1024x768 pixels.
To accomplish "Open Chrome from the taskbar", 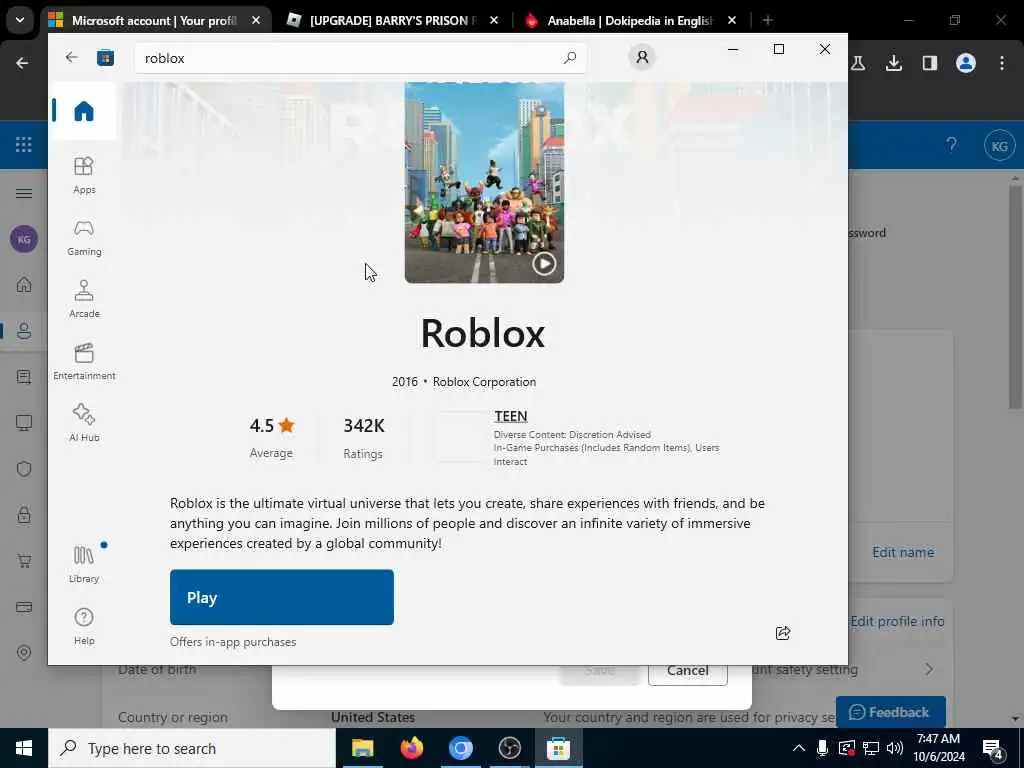I will pos(460,748).
